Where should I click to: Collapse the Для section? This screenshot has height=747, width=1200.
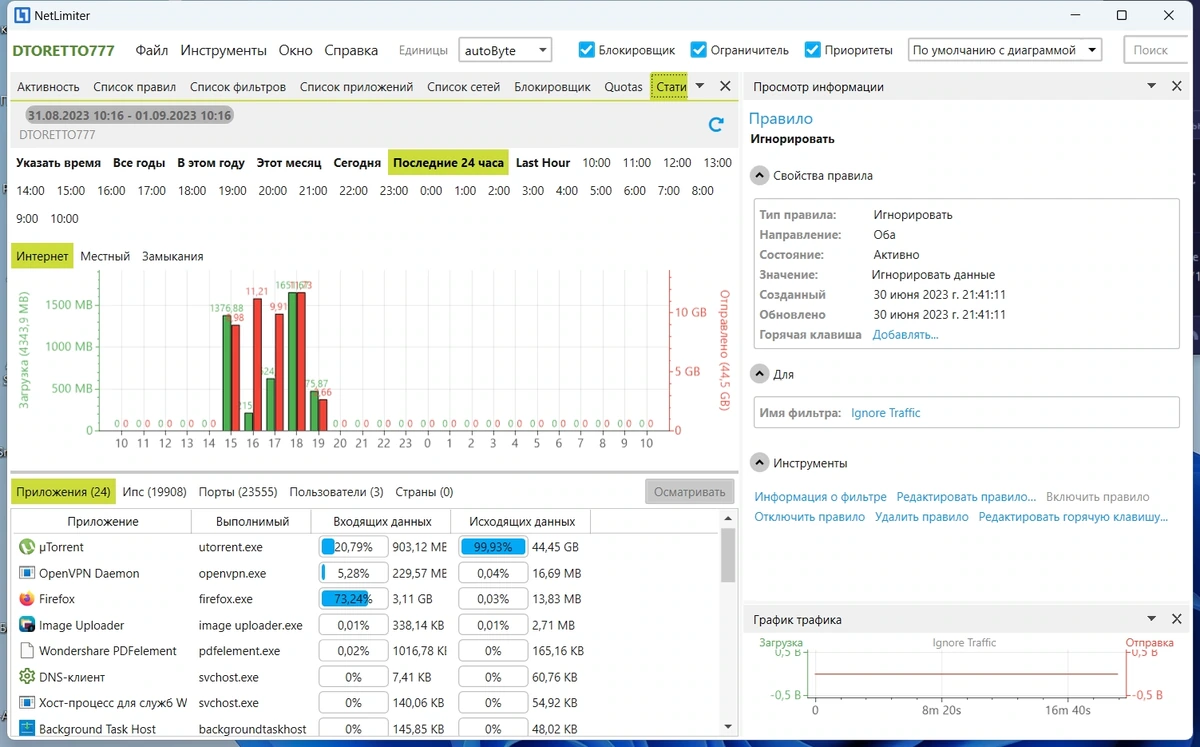tap(759, 374)
